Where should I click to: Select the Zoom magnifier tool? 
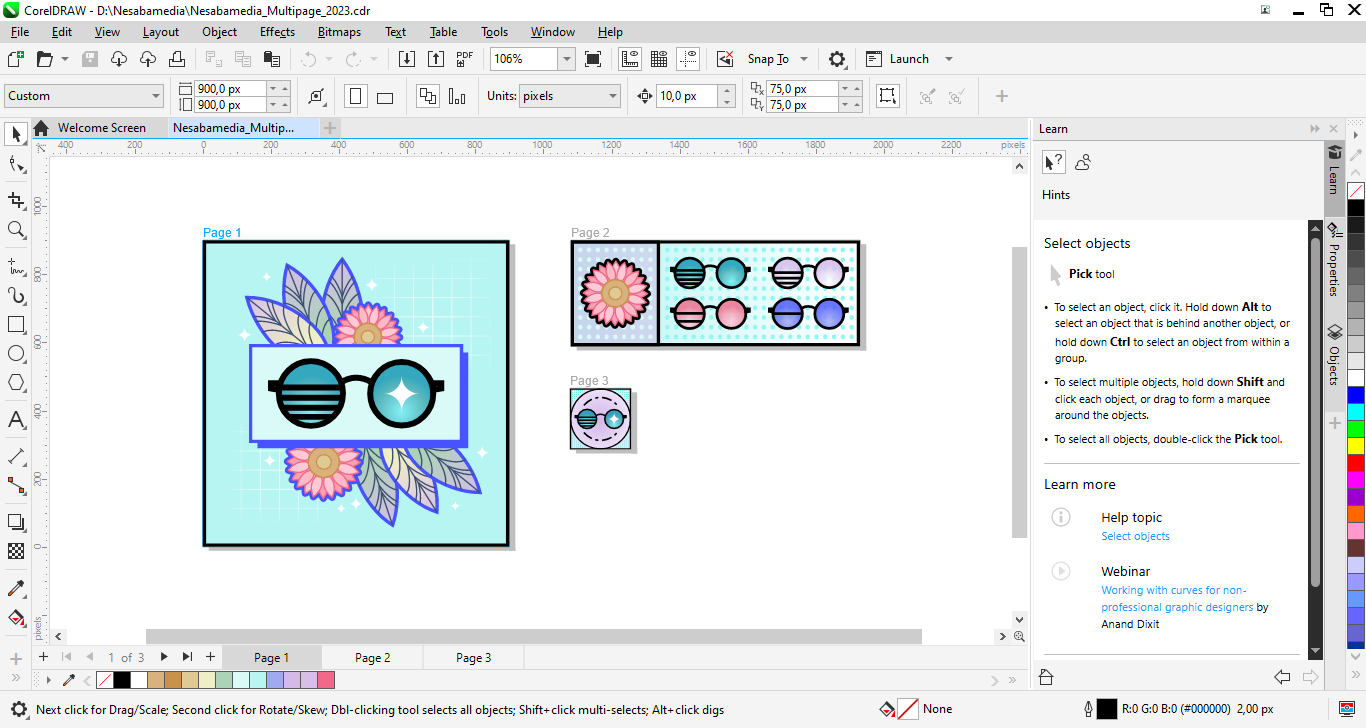click(16, 230)
